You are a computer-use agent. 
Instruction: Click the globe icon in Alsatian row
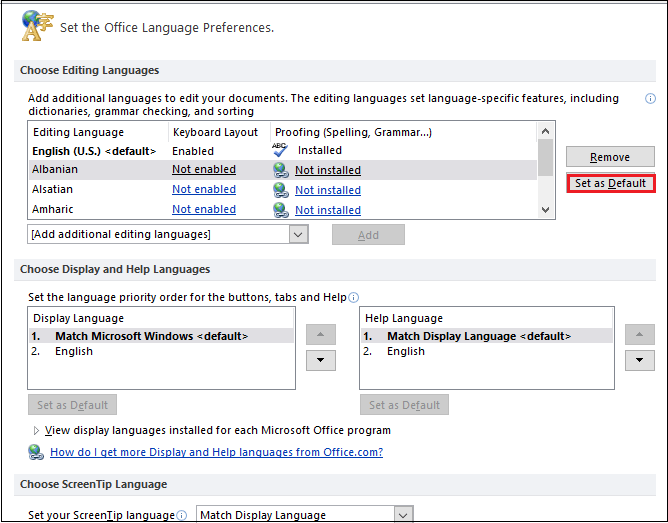tap(281, 190)
